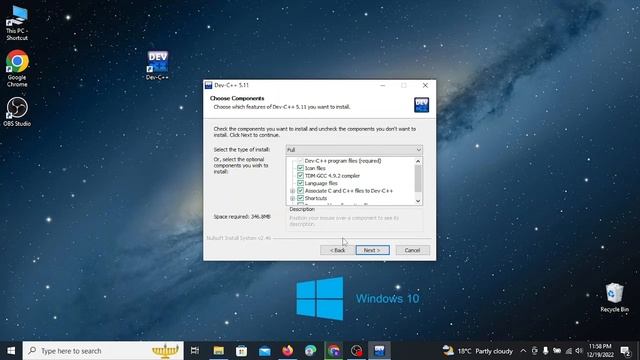This screenshot has height=360, width=640.
Task: Click the volume icon in system tray
Action: [x=579, y=351]
